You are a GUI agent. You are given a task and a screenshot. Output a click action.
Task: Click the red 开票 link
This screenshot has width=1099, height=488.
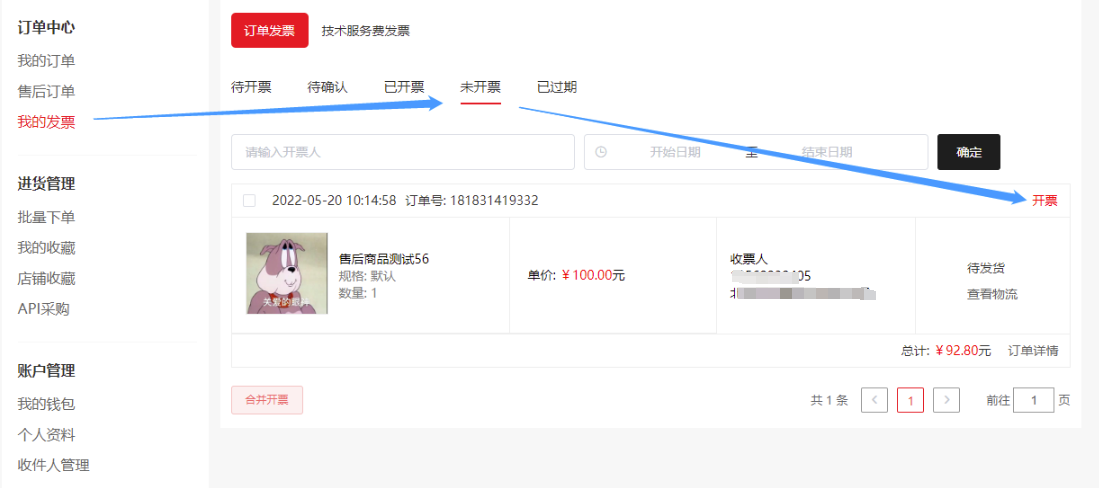point(1044,201)
